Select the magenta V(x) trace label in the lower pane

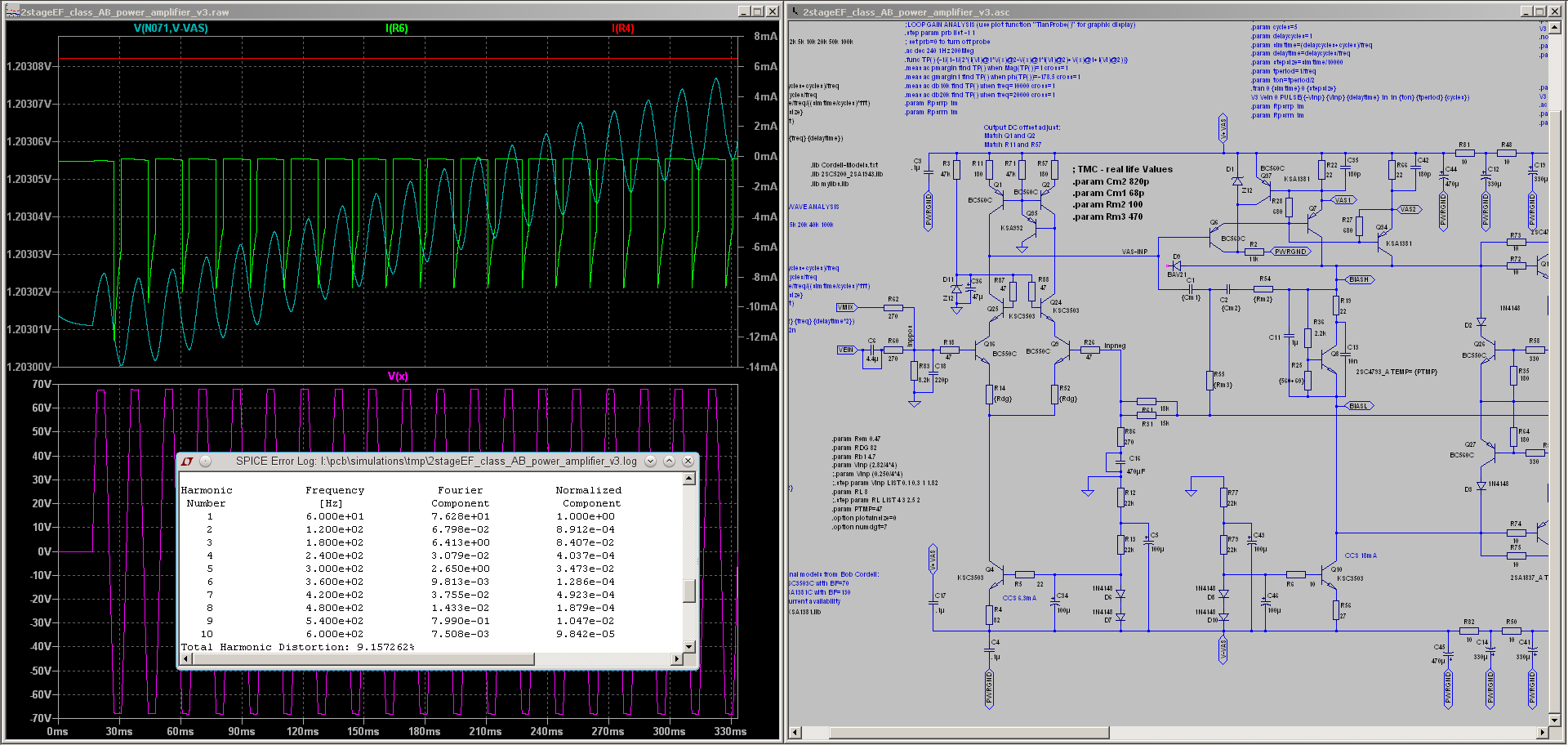point(398,377)
